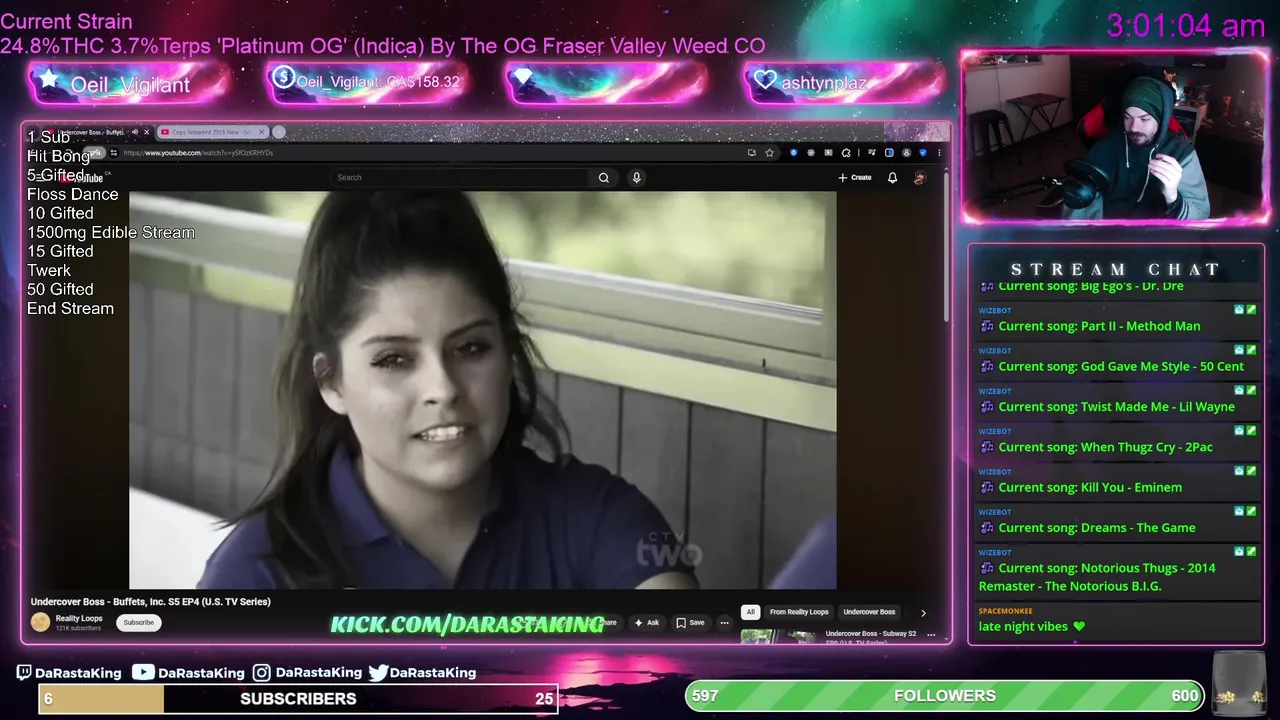This screenshot has height=720, width=1280.
Task: Bookmark this page with the star icon
Action: 769,153
